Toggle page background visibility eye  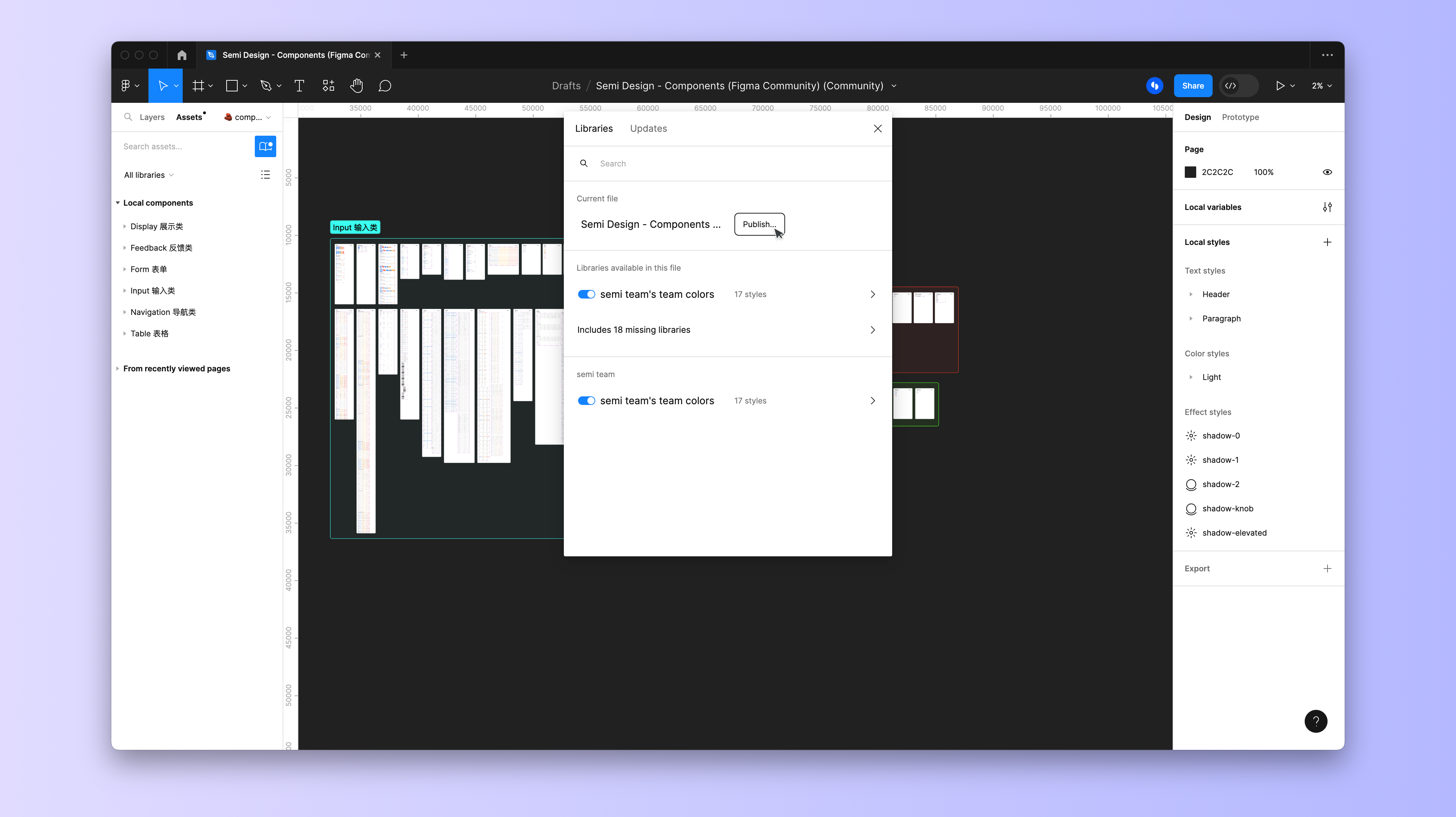coord(1327,172)
